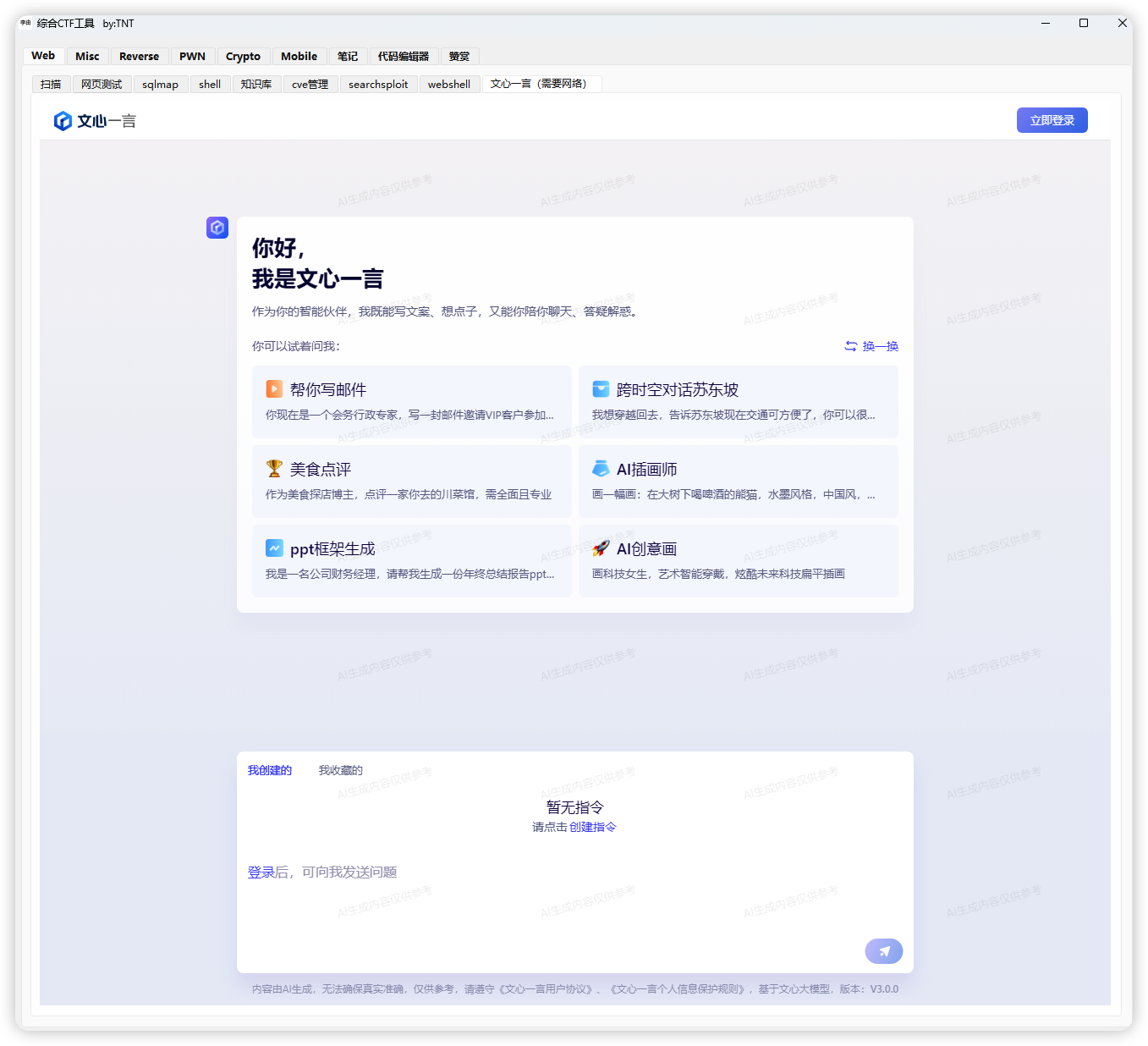
Task: Click the rocket icon of AI创意画
Action: (x=601, y=548)
